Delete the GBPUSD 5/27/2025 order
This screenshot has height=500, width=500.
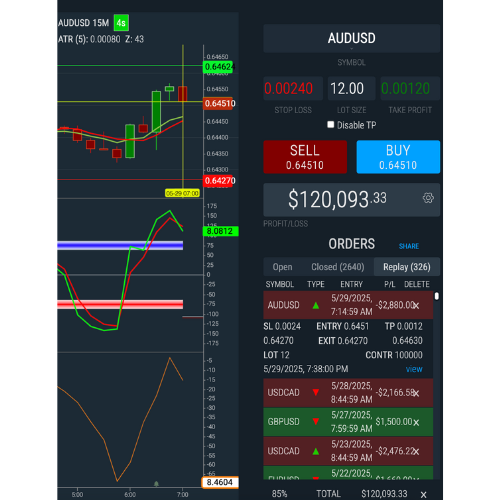point(416,423)
